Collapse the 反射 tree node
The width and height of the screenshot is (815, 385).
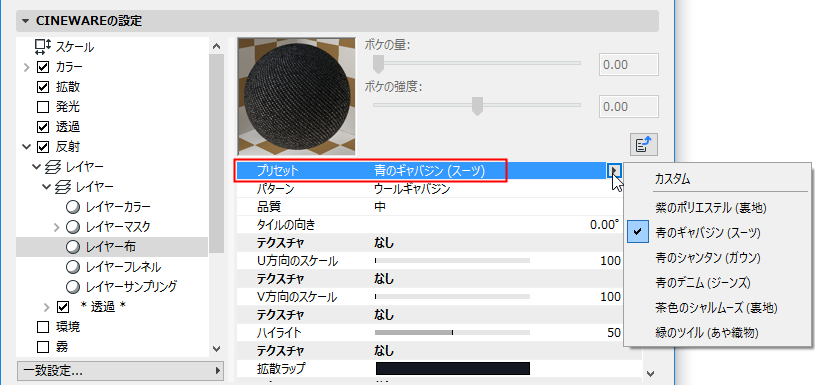[x=27, y=147]
